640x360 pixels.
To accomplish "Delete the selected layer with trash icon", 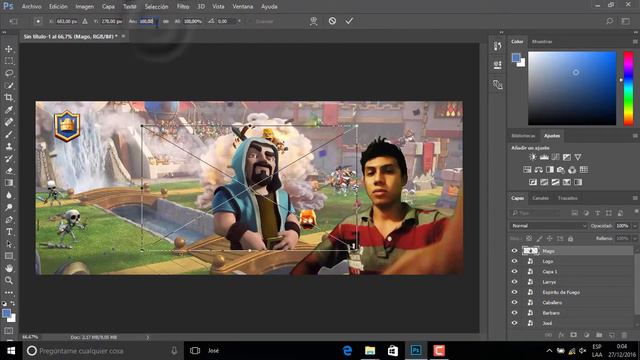I will 624,335.
